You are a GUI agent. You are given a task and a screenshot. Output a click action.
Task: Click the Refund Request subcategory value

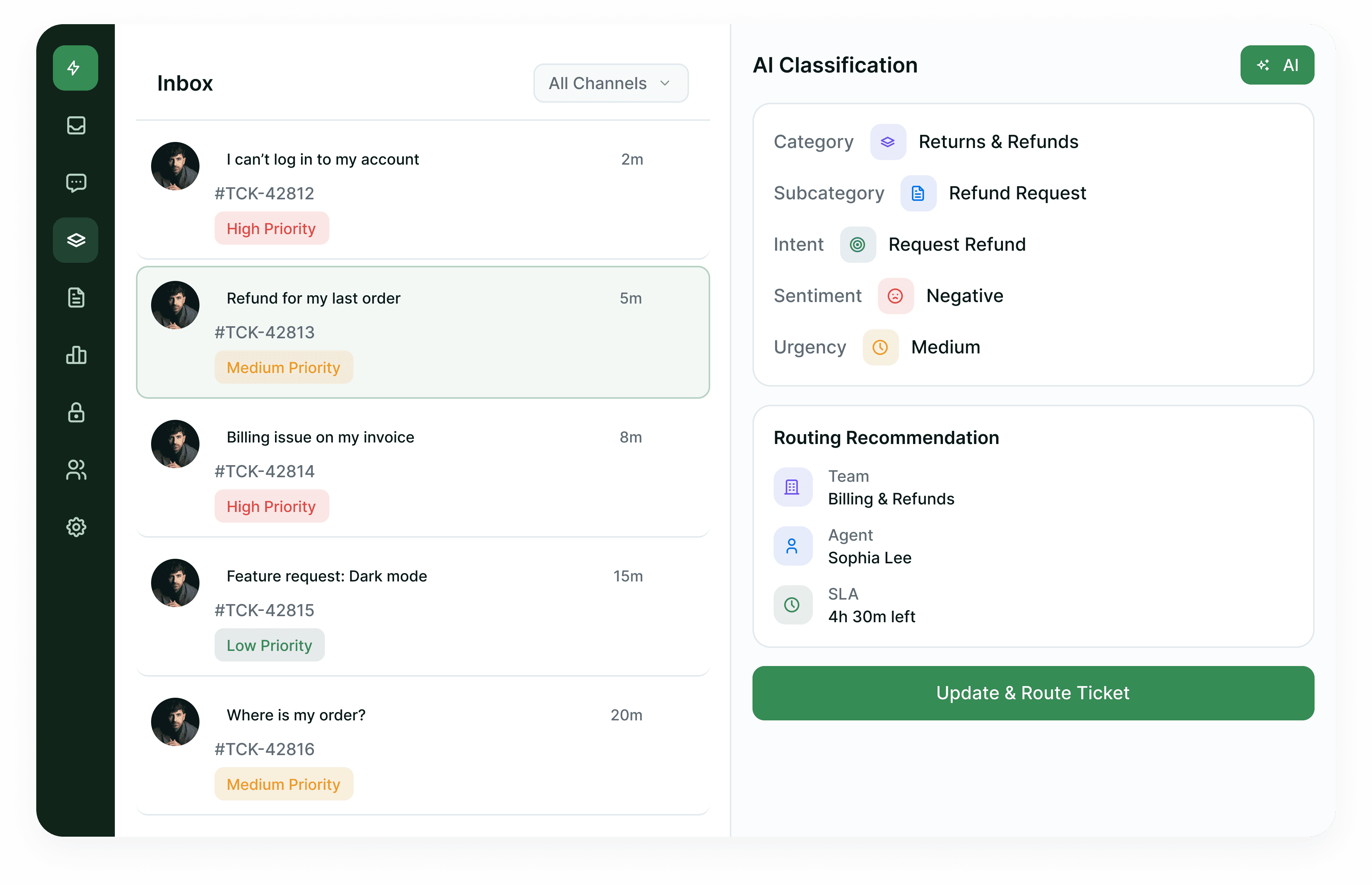click(1017, 193)
